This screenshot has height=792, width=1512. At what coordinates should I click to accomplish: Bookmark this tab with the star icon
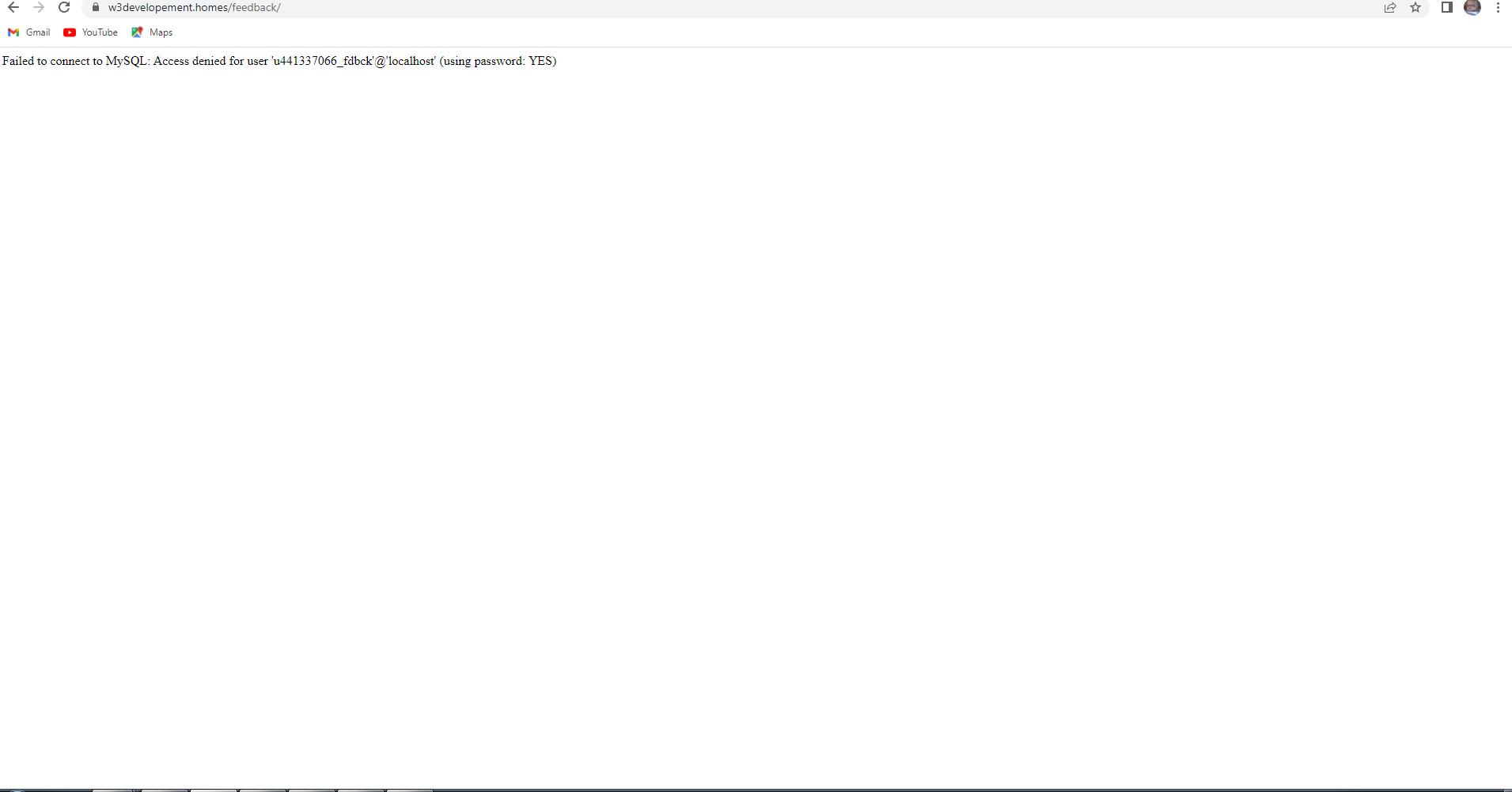1415,8
